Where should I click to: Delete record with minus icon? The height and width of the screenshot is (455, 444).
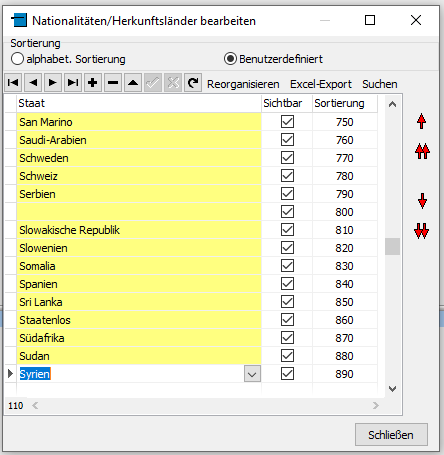pos(113,82)
